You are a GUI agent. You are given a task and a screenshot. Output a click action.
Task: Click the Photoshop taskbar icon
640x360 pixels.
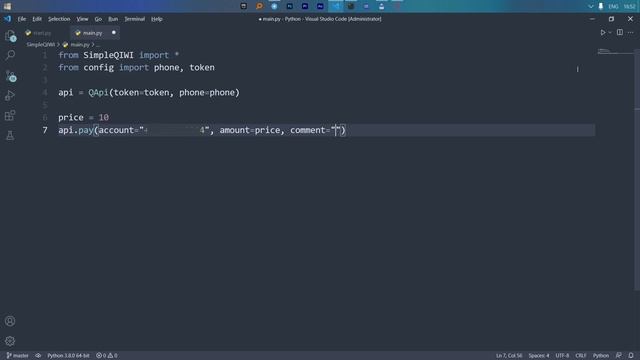(290, 6)
